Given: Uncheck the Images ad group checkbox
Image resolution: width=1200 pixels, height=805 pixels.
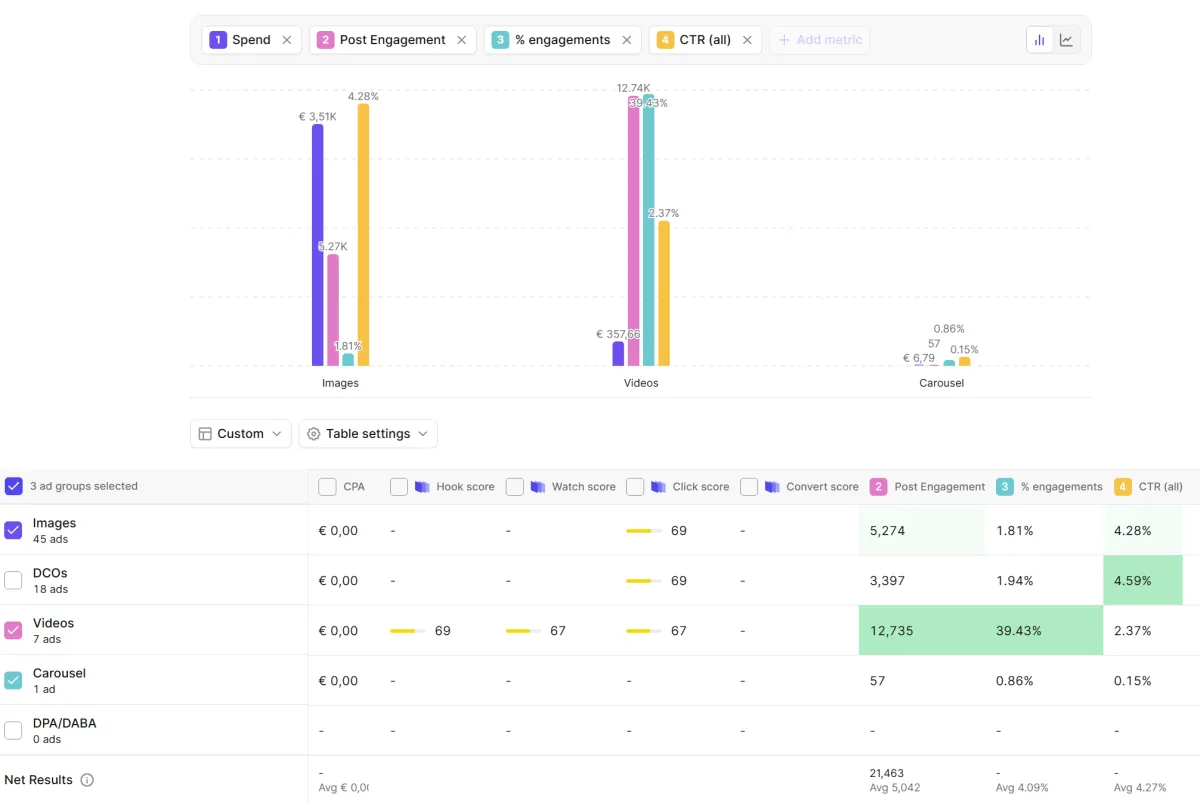Looking at the screenshot, I should 13,530.
